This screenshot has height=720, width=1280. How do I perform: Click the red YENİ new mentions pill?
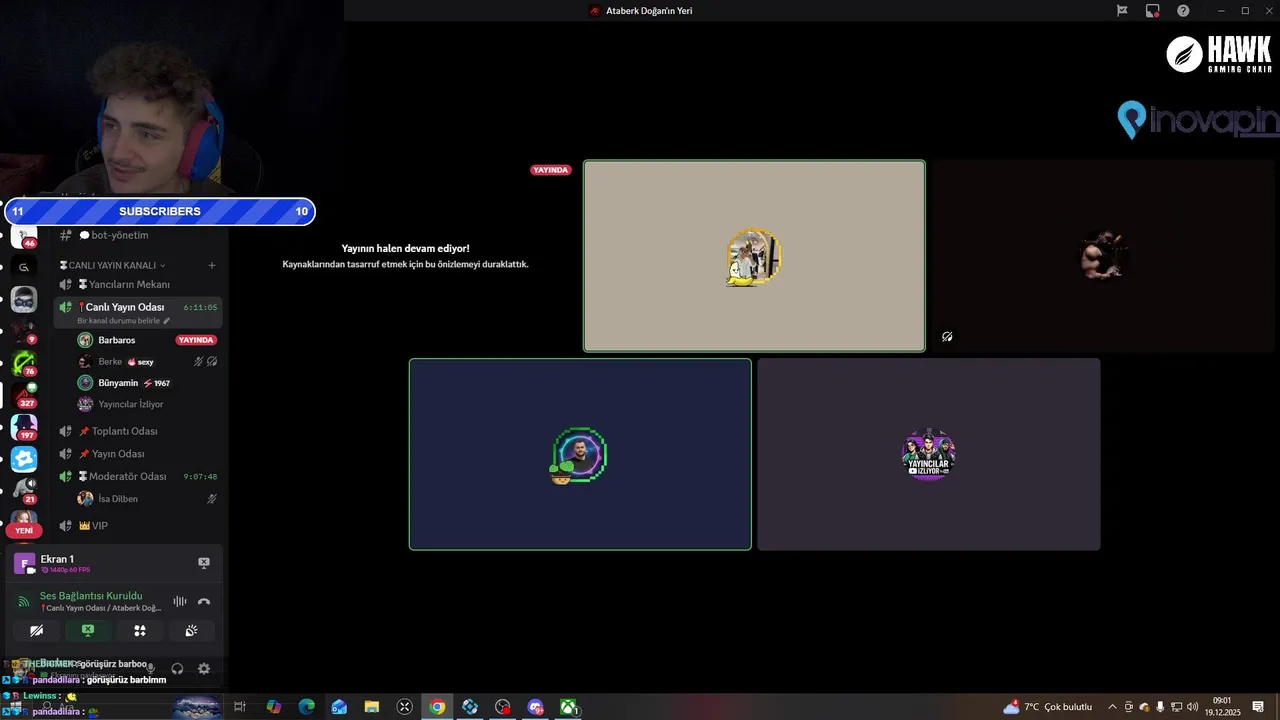click(24, 530)
